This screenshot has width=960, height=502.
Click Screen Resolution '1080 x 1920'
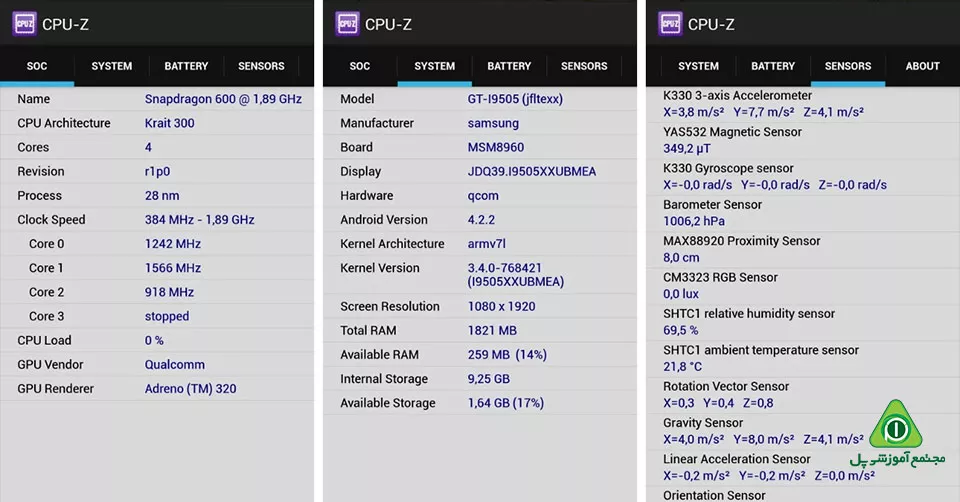[x=501, y=307]
